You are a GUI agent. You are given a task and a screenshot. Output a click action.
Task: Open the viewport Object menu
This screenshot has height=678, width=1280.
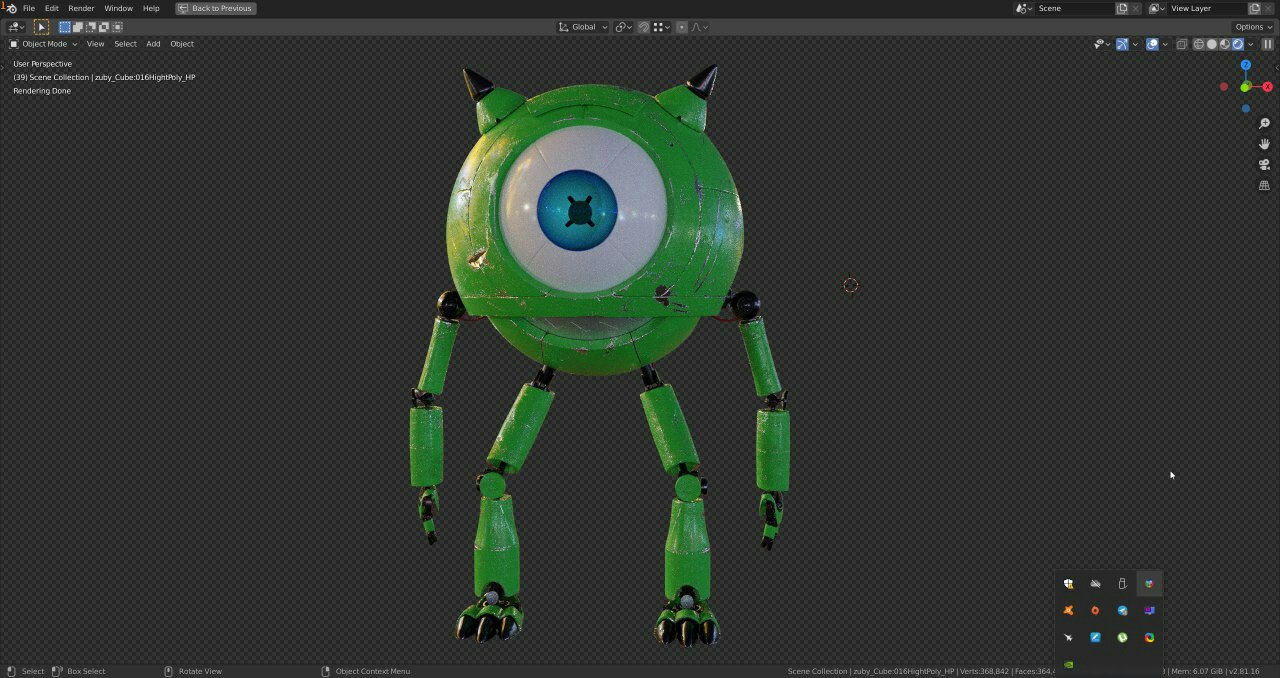click(182, 44)
